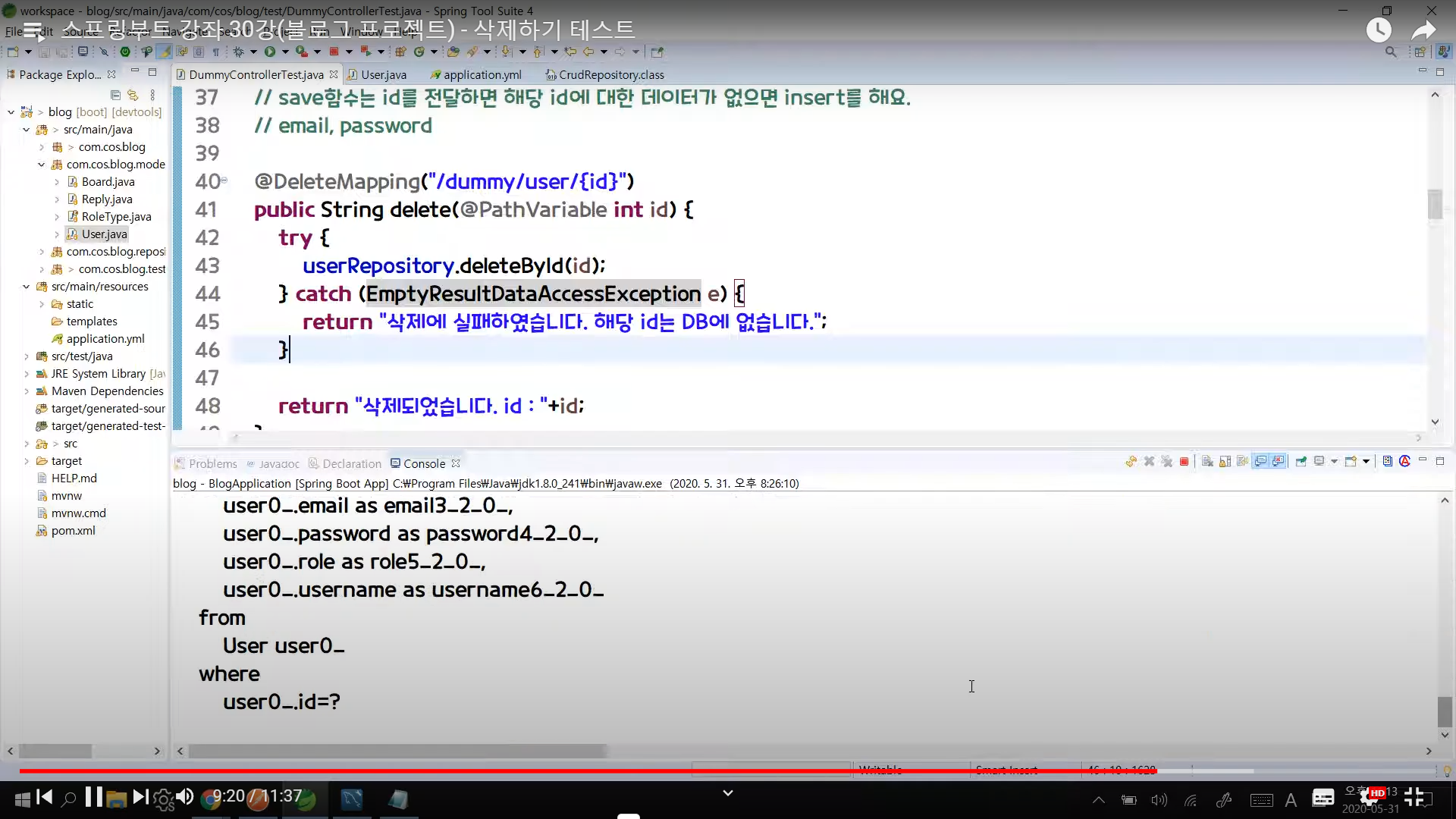Expand the com.cos.blog package node
This screenshot has height=819, width=1456.
[42, 147]
